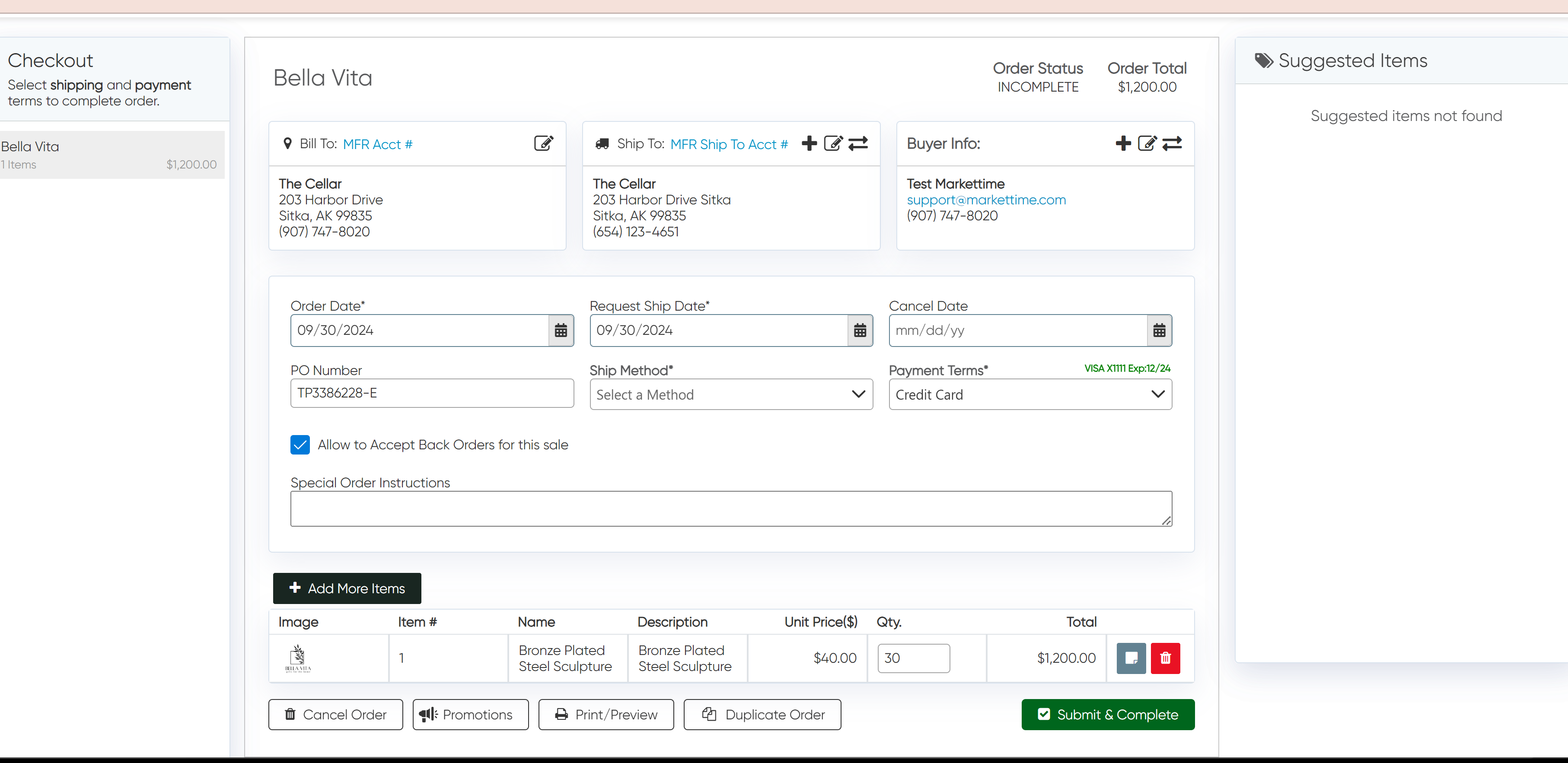Image resolution: width=1568 pixels, height=763 pixels.
Task: Click the INCOMPLETE order status text
Action: 1038,87
